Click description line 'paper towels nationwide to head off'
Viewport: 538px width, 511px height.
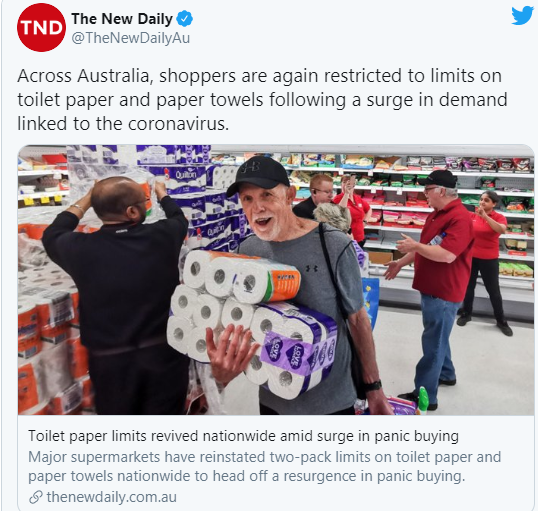246,476
